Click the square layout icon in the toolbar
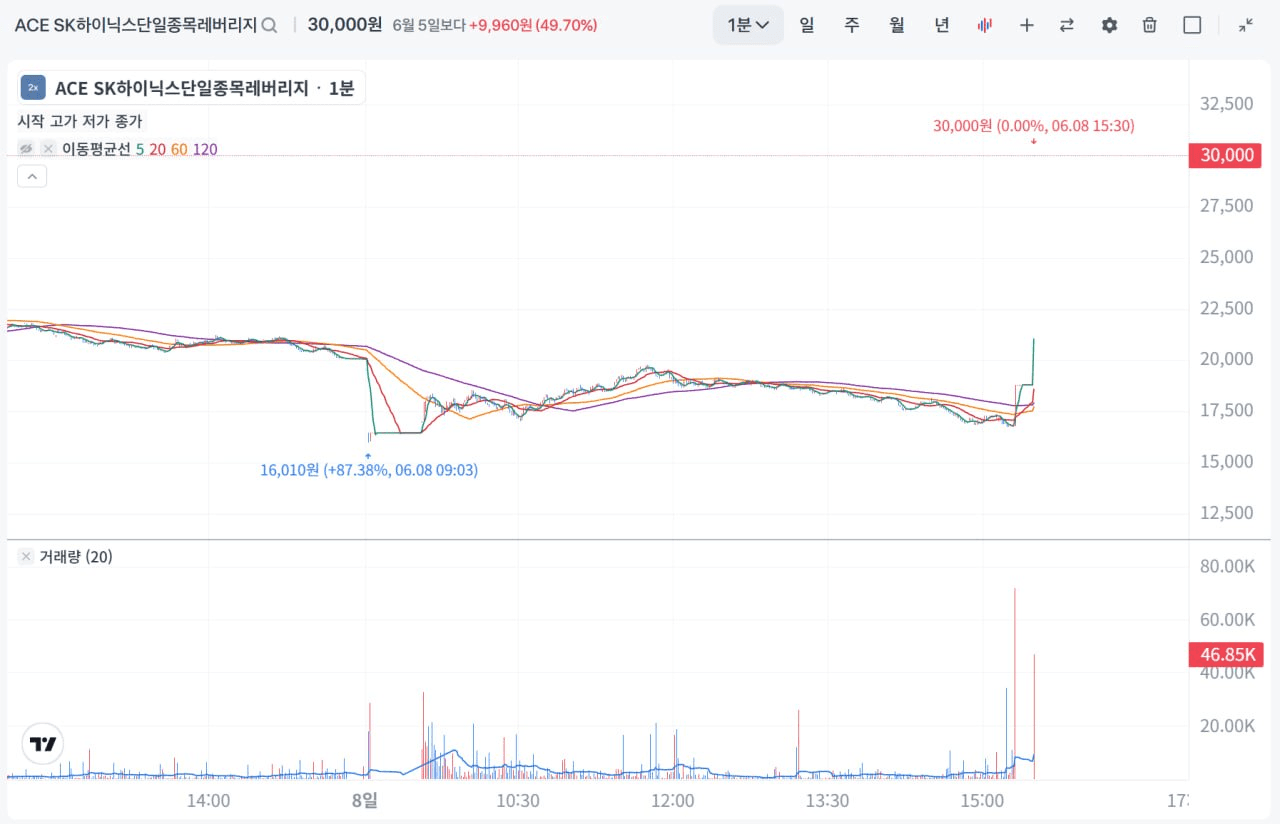This screenshot has width=1280, height=824. coord(1192,25)
